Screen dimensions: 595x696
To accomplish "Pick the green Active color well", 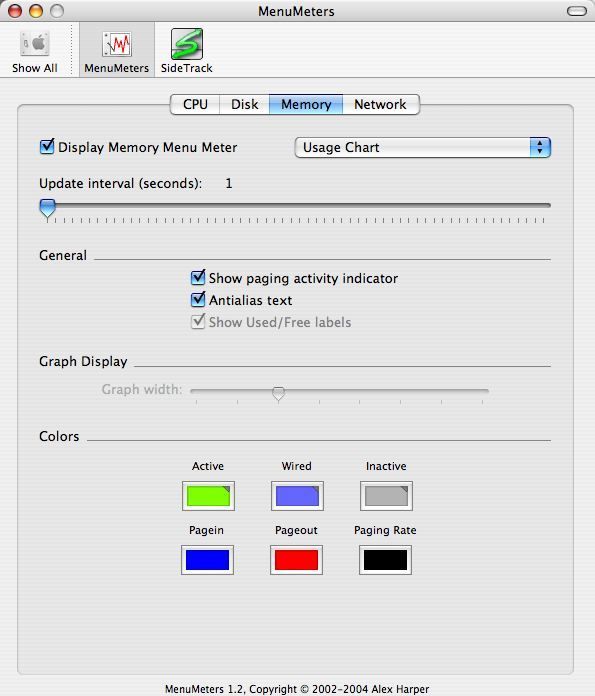I will 208,496.
